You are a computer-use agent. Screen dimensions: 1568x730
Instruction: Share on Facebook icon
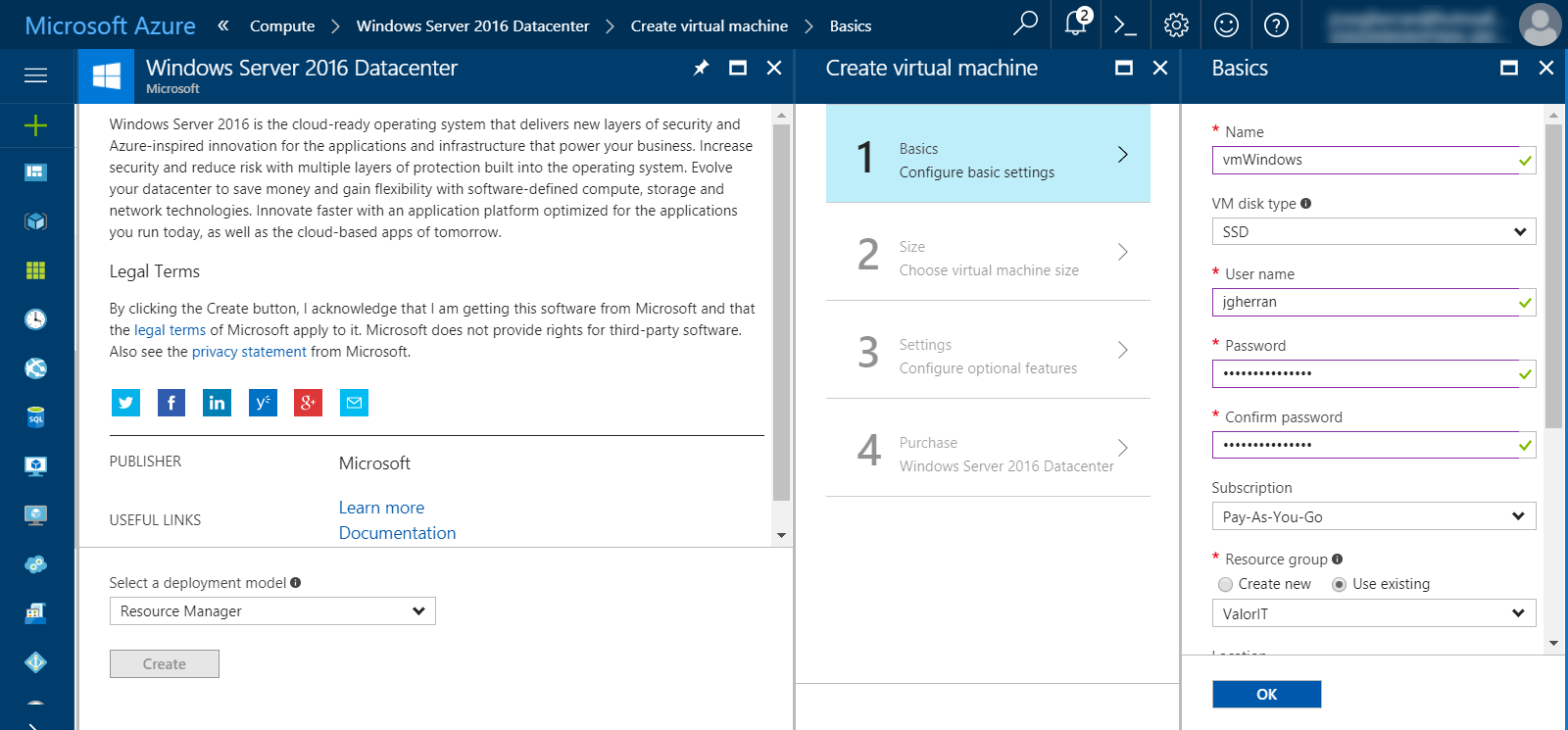pos(171,403)
